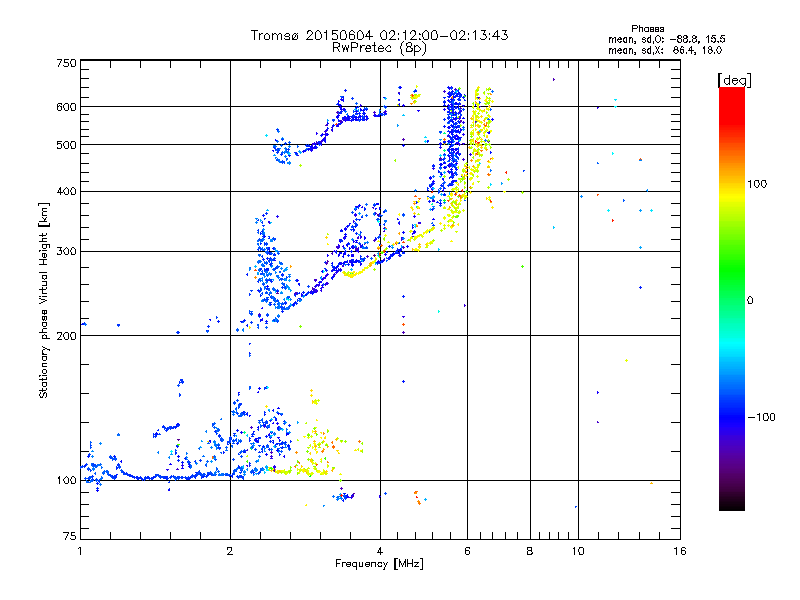This screenshot has height=600, width=800.
Task: Click the y-axis tick label '75'
Action: [70, 536]
